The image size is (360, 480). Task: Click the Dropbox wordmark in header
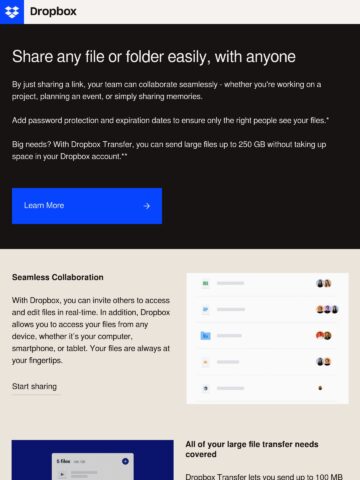[x=53, y=12]
